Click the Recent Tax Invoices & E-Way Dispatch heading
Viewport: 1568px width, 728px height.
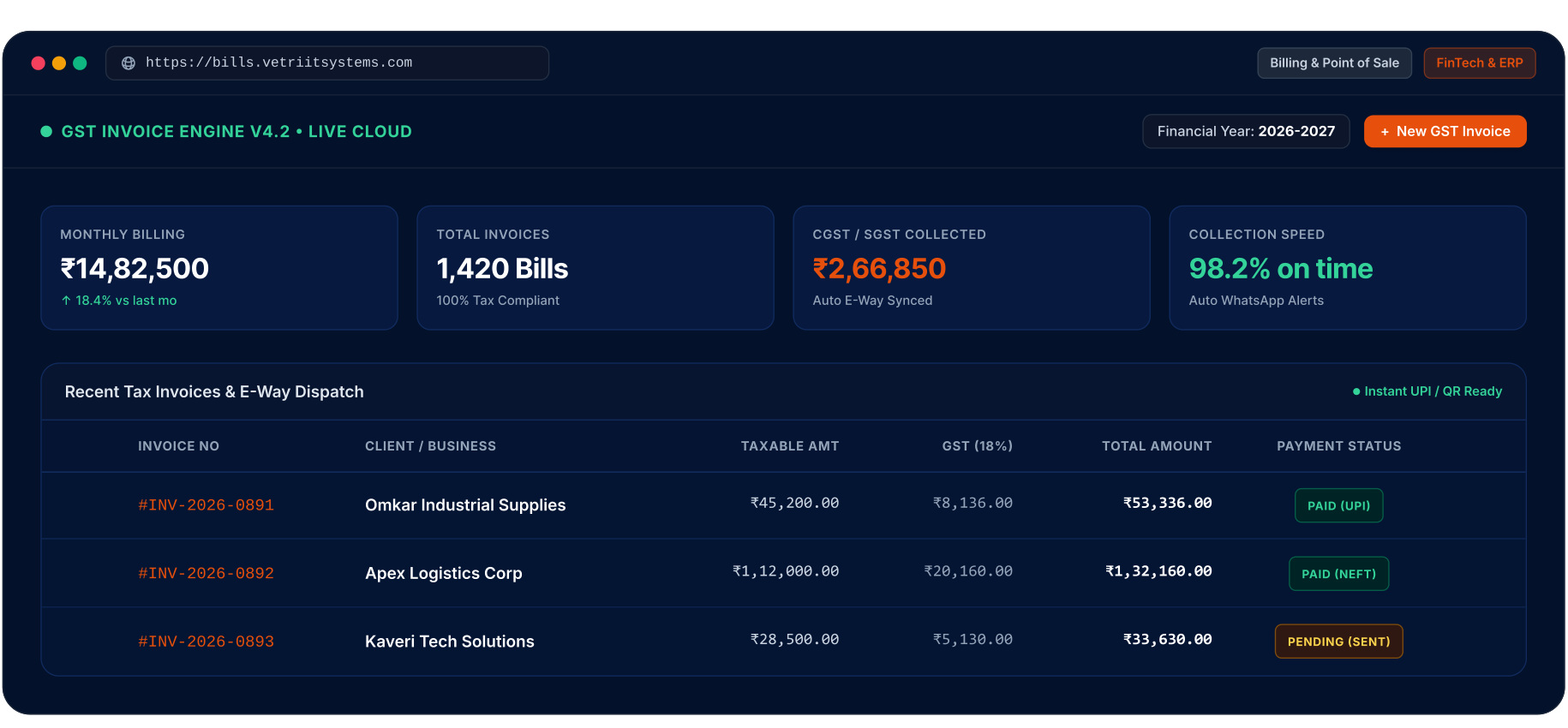[214, 391]
